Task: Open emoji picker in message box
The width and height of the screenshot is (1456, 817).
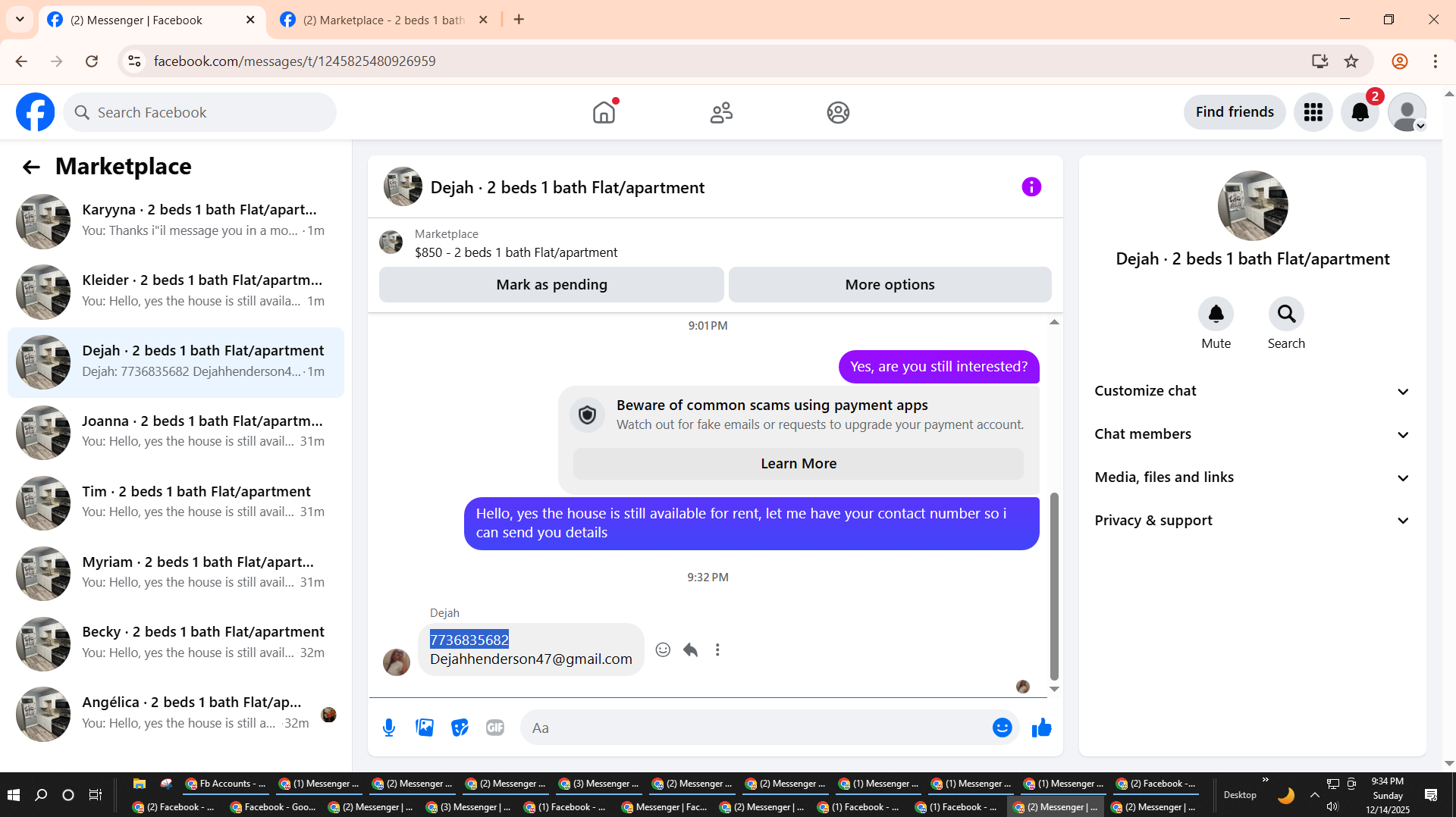Action: 1002,728
